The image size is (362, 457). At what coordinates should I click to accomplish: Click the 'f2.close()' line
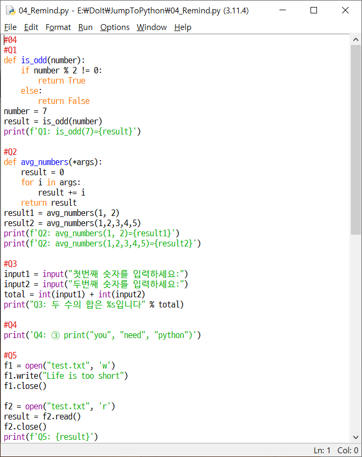coord(25,427)
